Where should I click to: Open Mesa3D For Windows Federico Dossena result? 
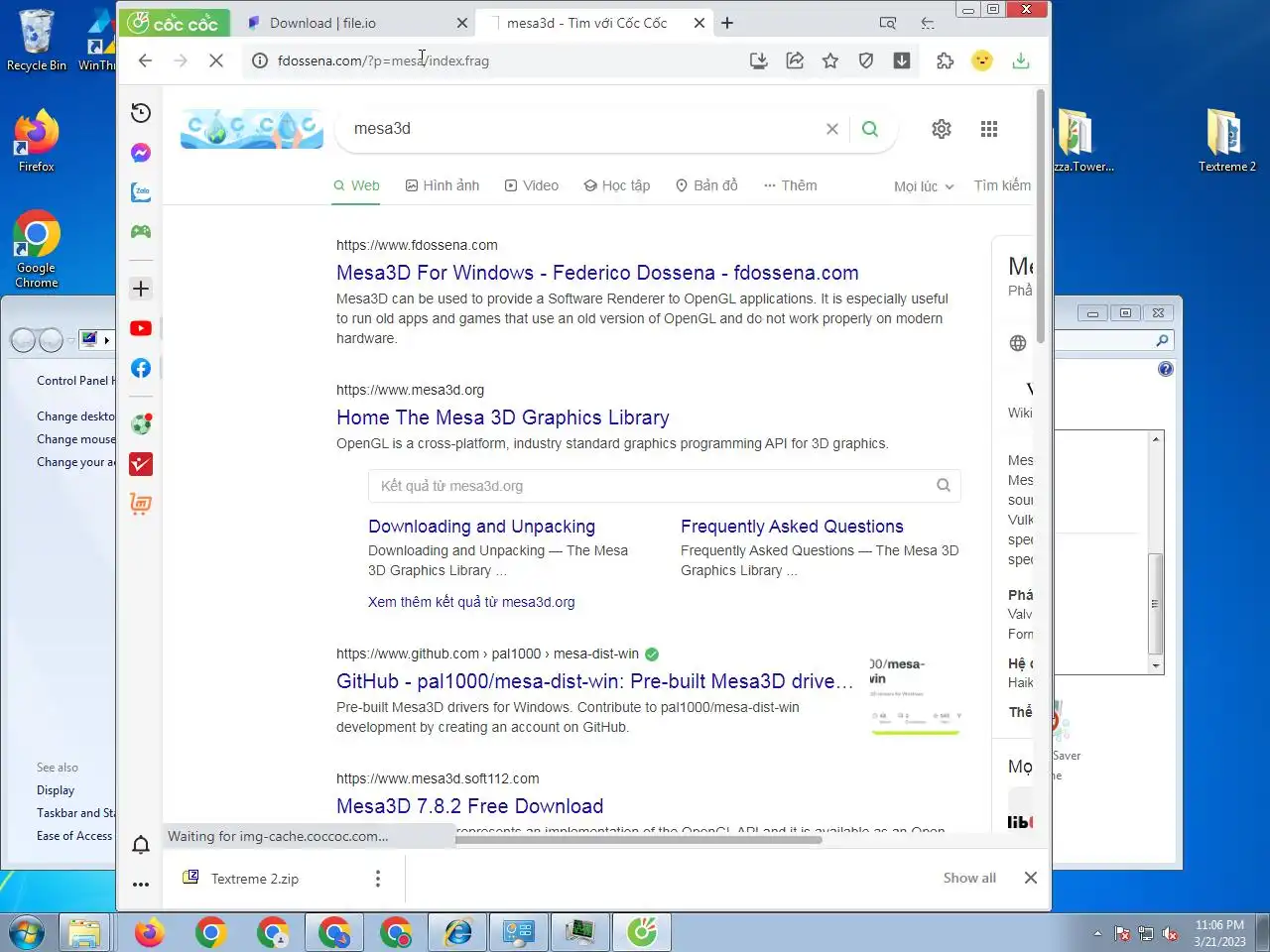pos(597,273)
